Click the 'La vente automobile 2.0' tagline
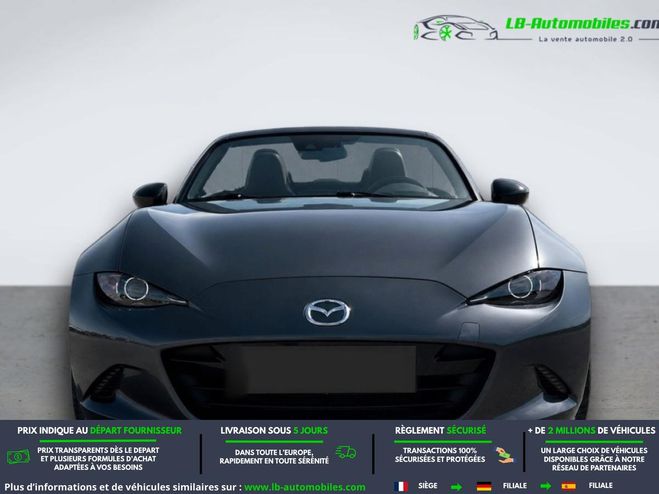The width and height of the screenshot is (659, 494). coord(585,39)
